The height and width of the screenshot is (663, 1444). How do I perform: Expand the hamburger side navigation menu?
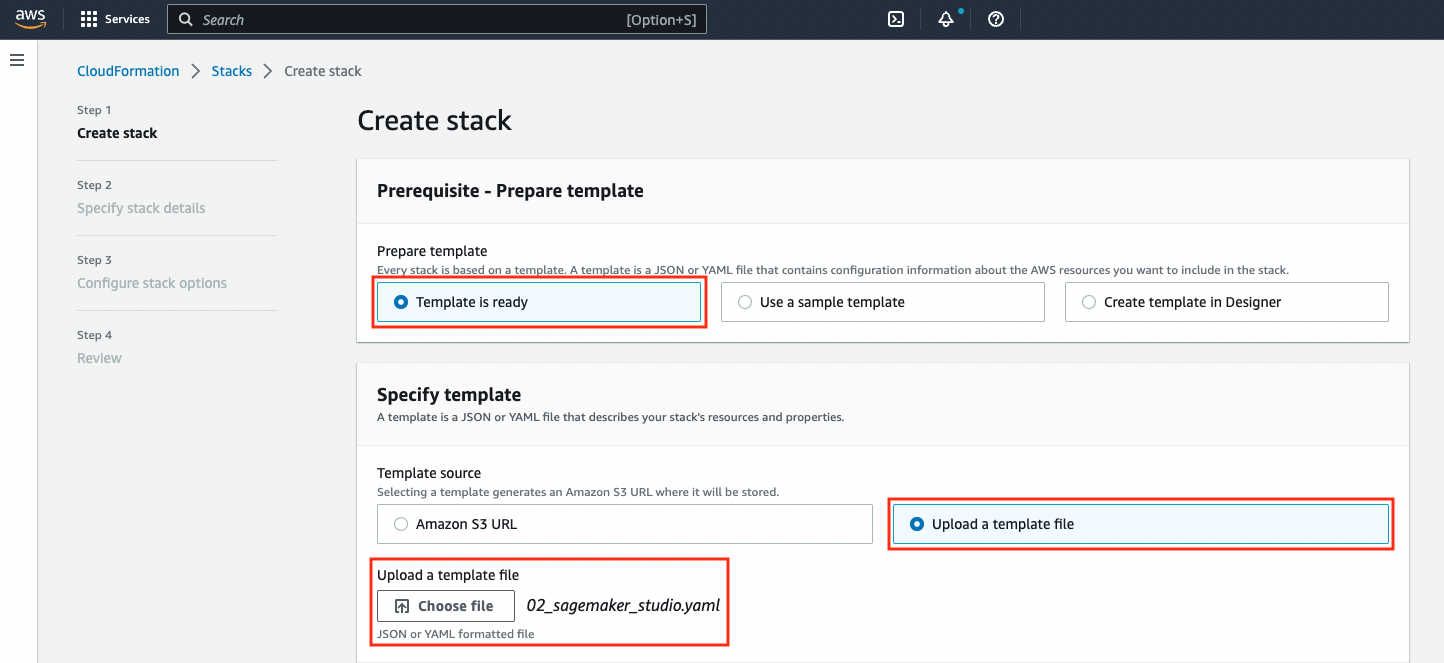[17, 61]
